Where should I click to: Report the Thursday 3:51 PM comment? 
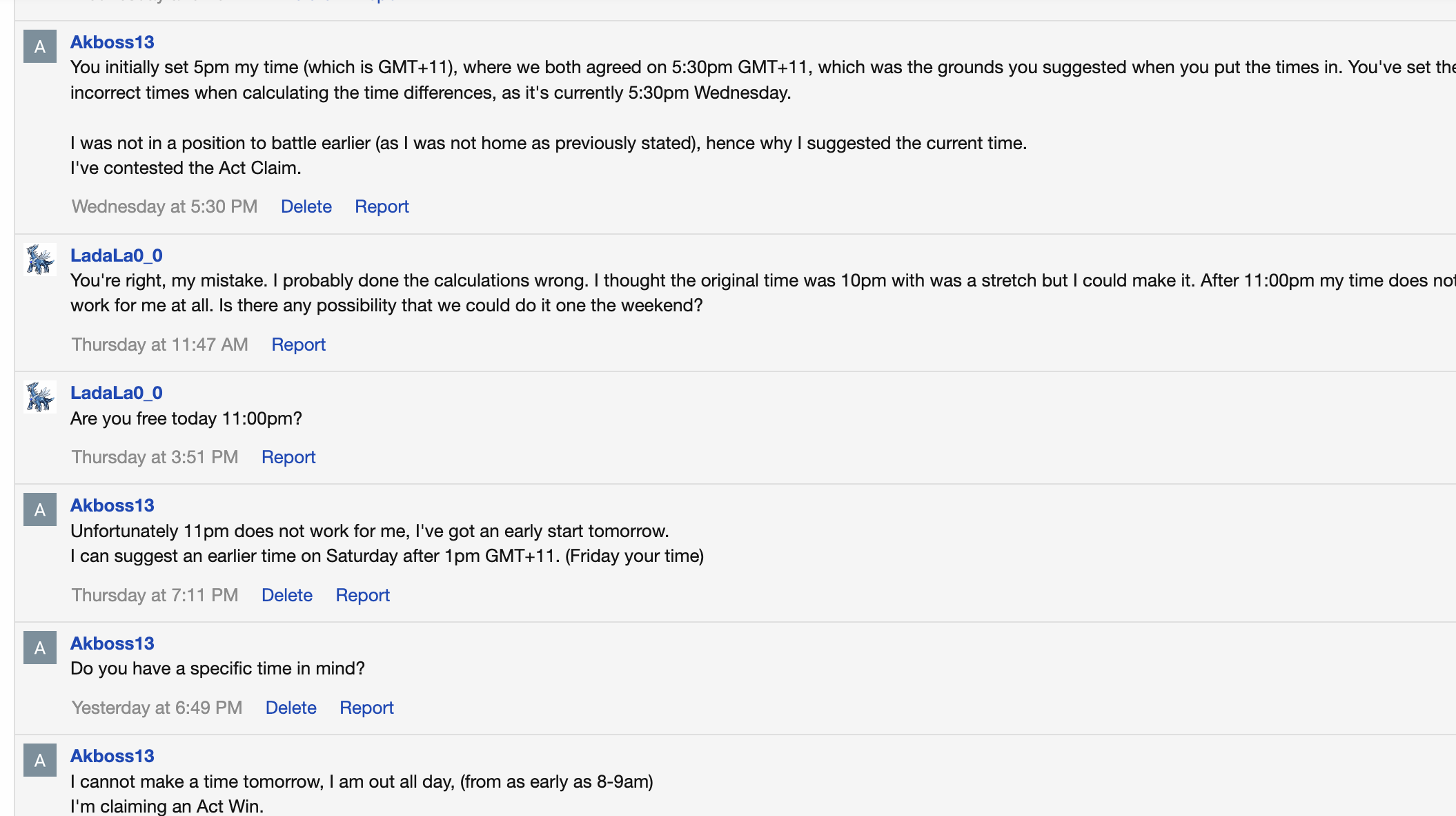[288, 457]
